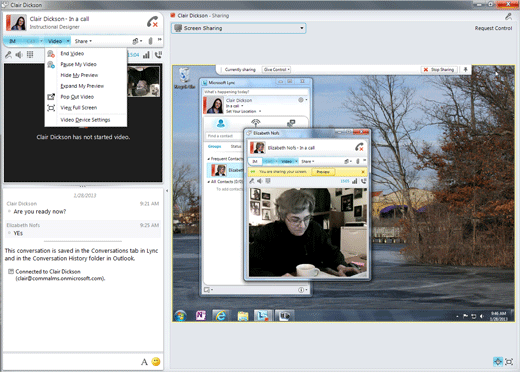Hang up using the end call phone icon

point(153,22)
